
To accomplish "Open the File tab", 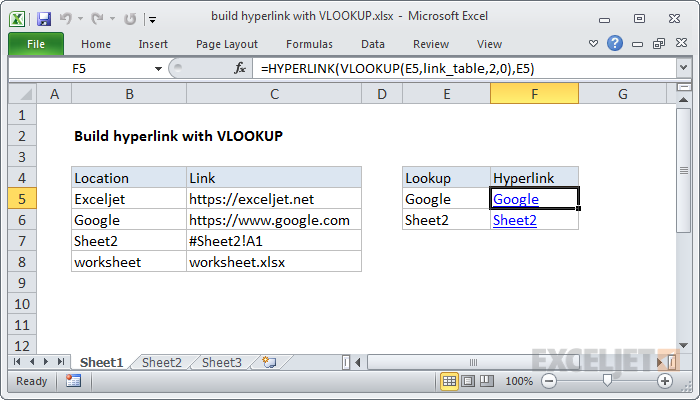I will 36,44.
